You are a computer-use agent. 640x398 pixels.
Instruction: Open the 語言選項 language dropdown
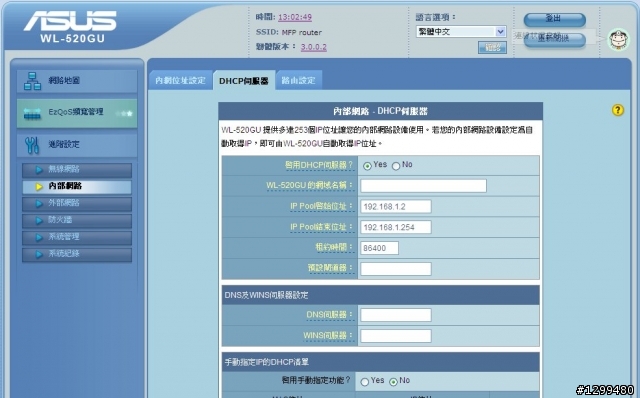(461, 31)
